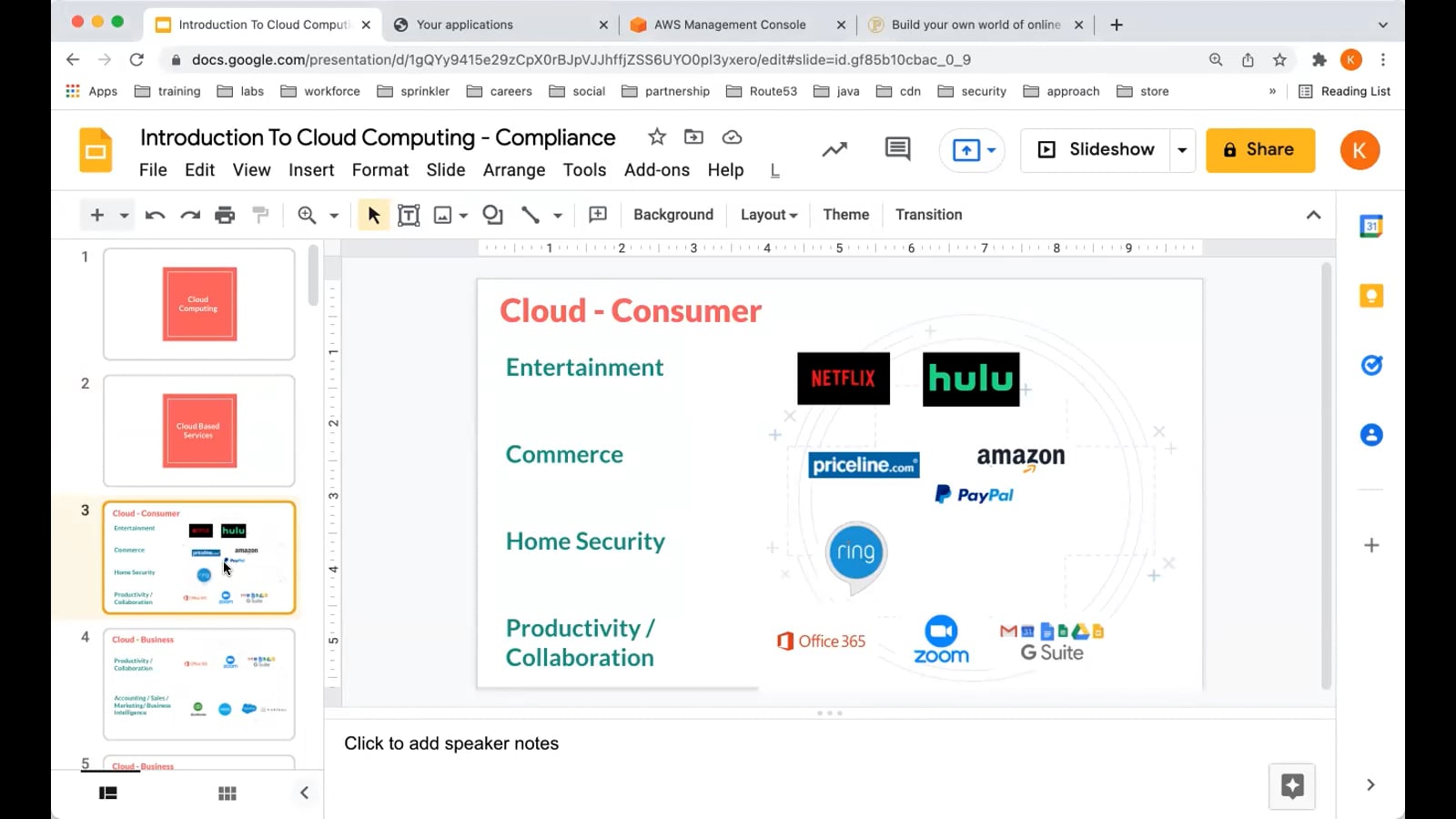Screen dimensions: 1456x819
Task: Select the shape tool icon
Action: [x=492, y=215]
